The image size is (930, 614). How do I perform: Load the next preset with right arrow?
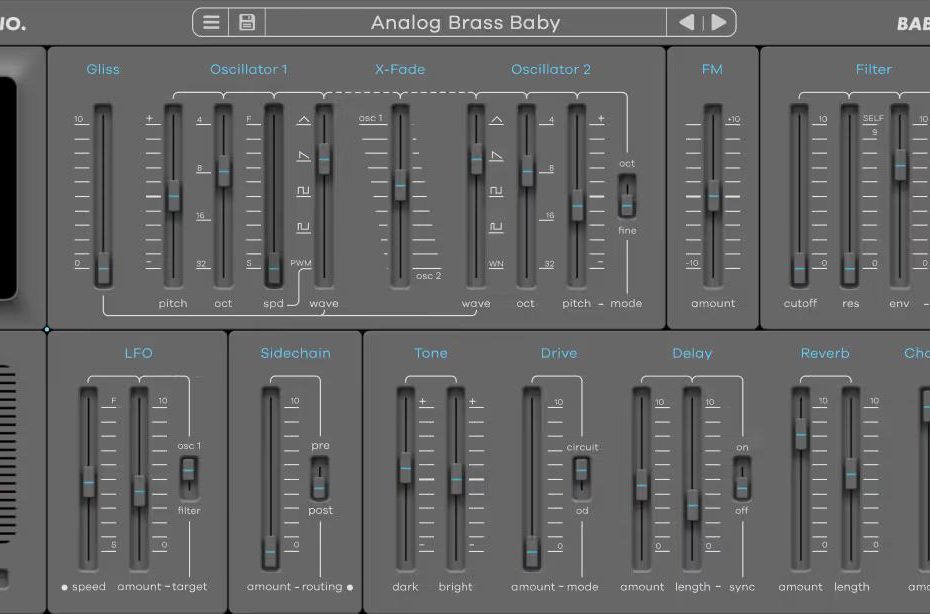pos(718,22)
